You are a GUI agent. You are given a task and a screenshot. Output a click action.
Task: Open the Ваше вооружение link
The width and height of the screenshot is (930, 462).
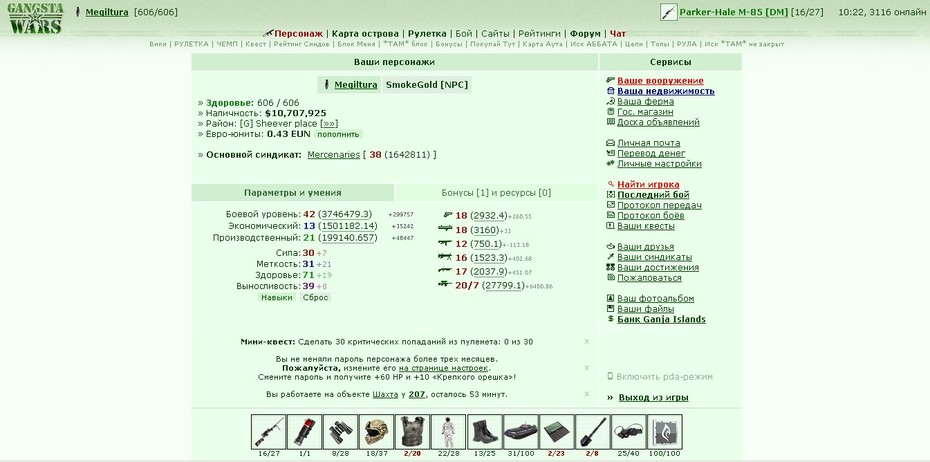coord(660,81)
